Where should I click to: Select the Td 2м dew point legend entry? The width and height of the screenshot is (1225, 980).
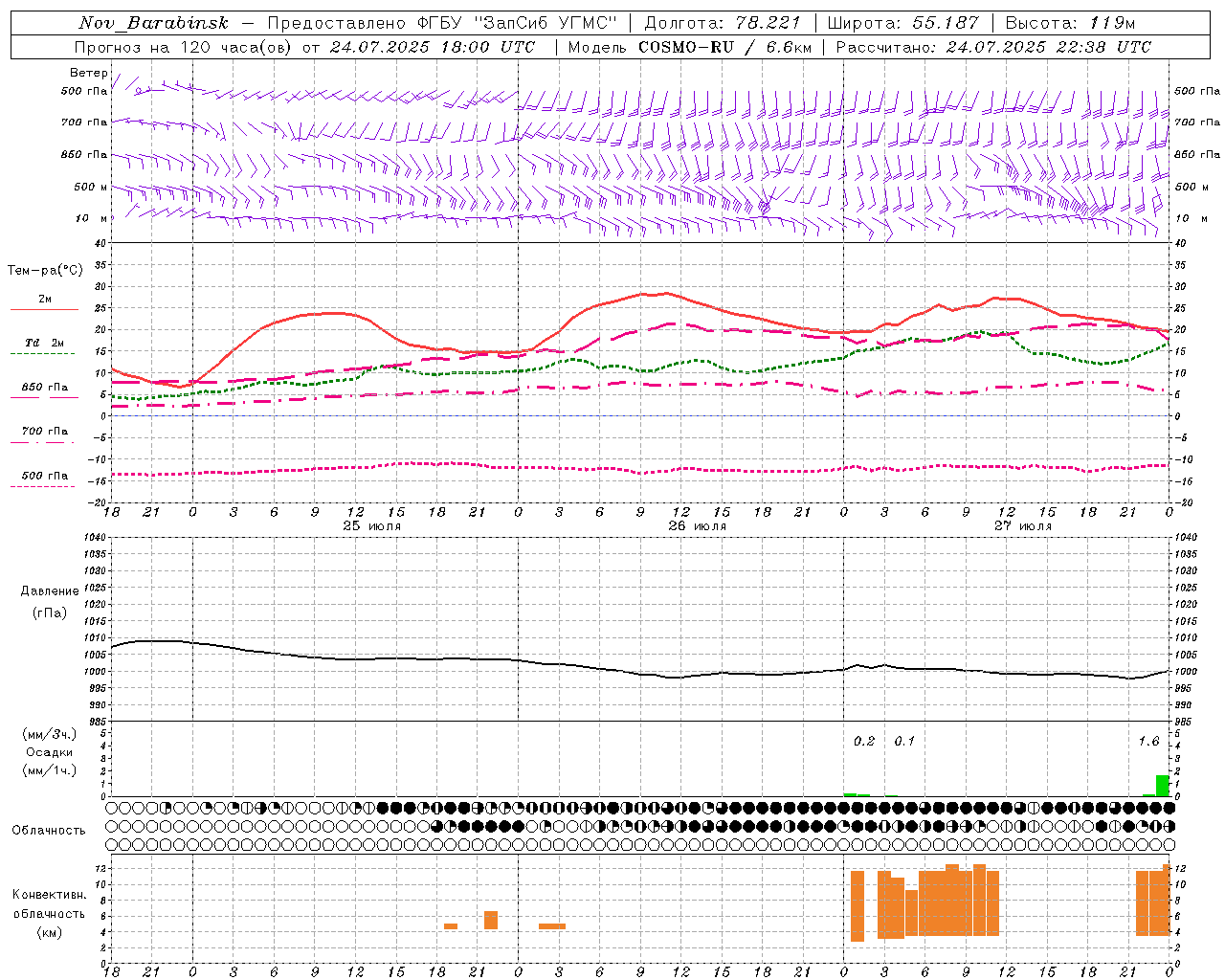coord(44,346)
